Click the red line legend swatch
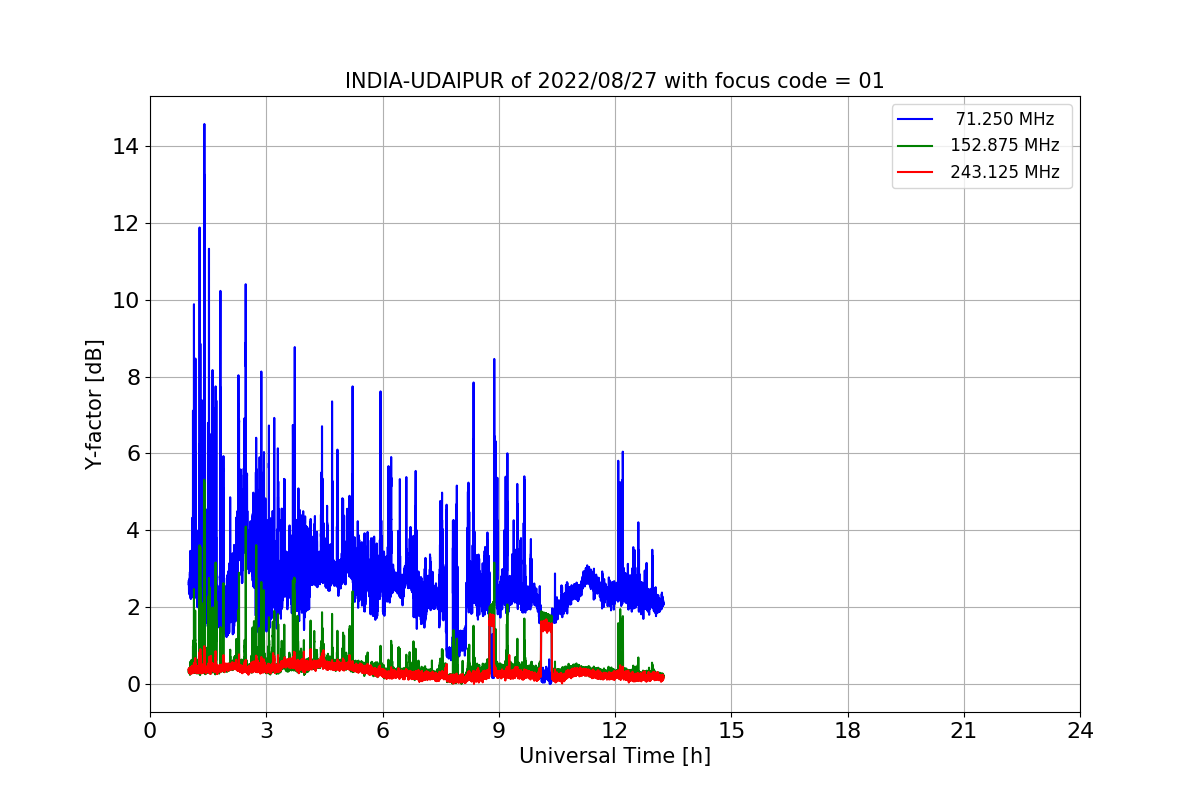Image resolution: width=1200 pixels, height=800 pixels. [915, 172]
